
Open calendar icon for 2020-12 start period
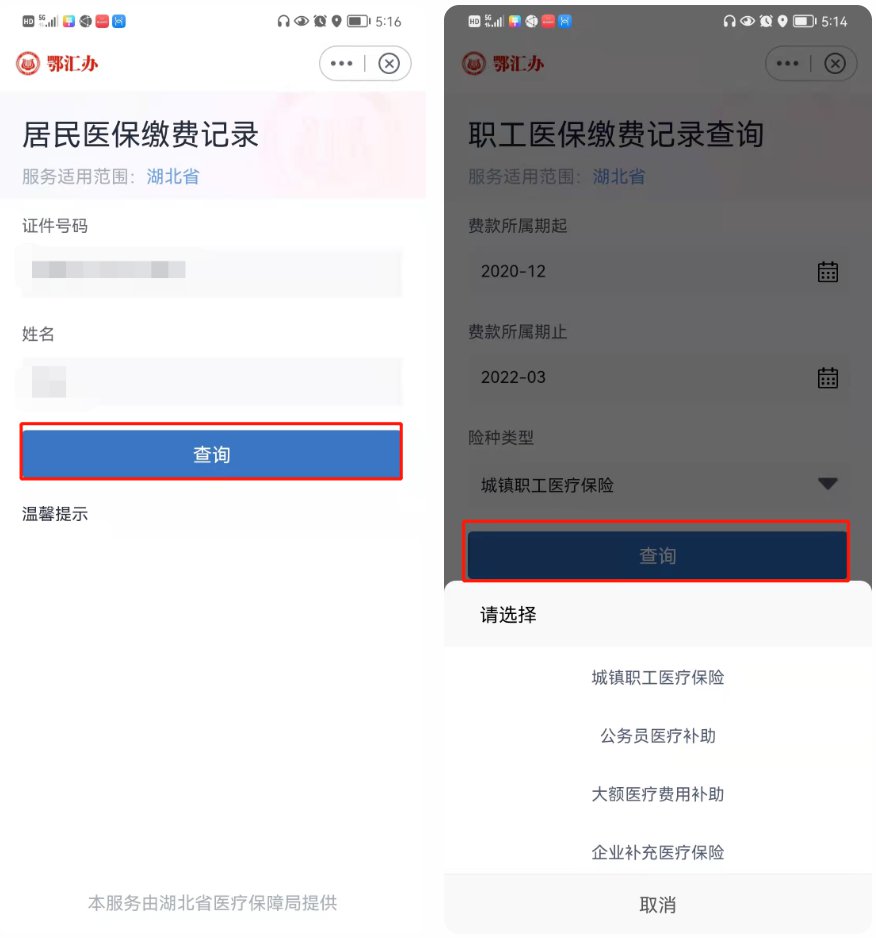coord(828,272)
